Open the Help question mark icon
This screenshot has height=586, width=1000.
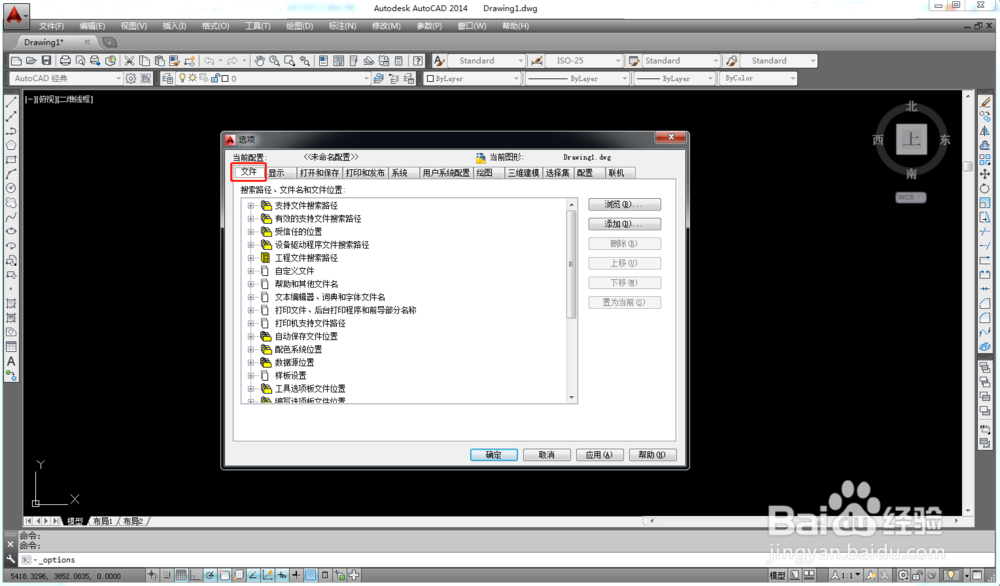418,61
